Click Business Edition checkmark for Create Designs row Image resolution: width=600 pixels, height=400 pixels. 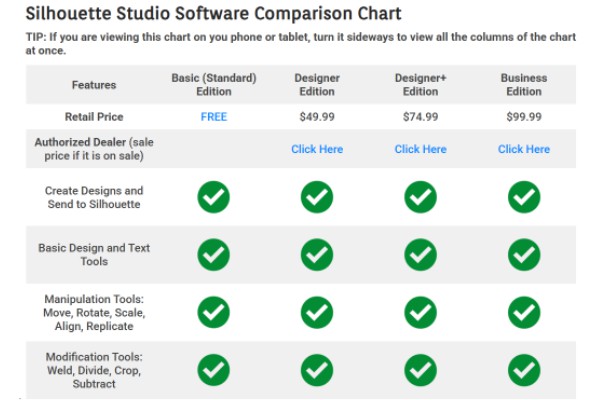[524, 197]
